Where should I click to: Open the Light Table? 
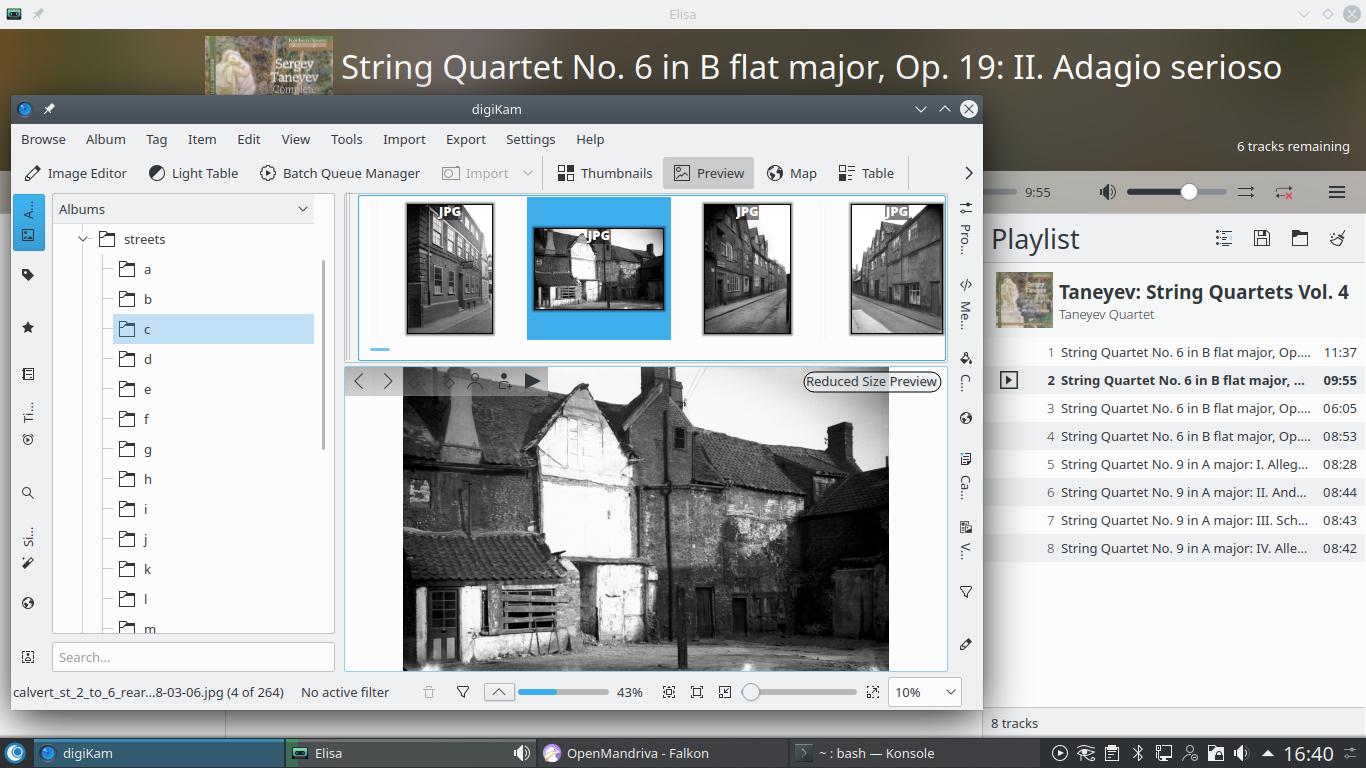click(x=193, y=173)
